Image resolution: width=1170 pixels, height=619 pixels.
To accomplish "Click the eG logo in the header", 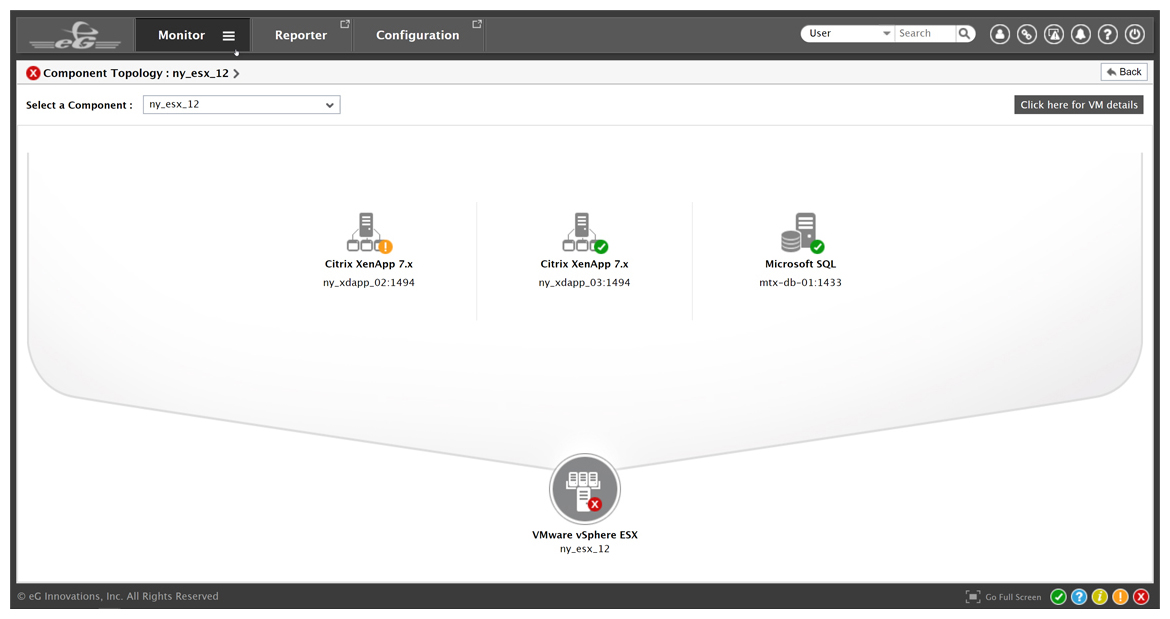I will (x=75, y=36).
